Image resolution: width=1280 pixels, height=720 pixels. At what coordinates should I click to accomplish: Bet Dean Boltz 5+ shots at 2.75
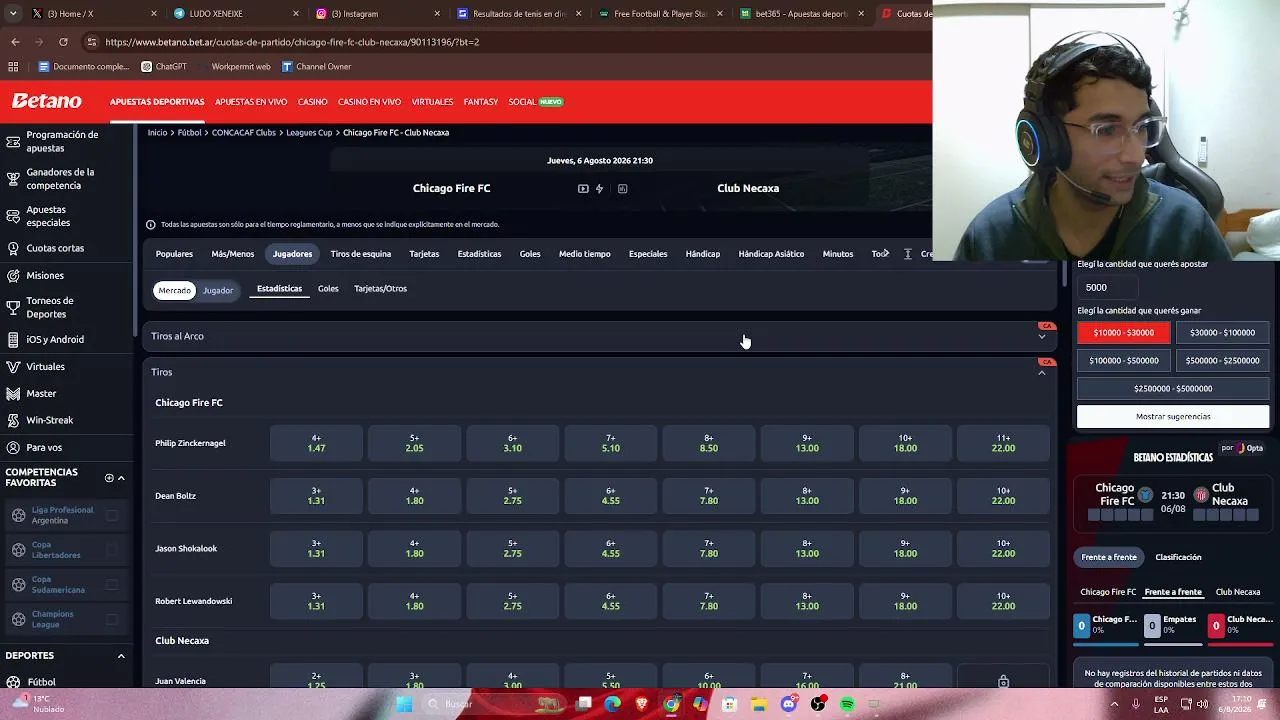pyautogui.click(x=512, y=496)
